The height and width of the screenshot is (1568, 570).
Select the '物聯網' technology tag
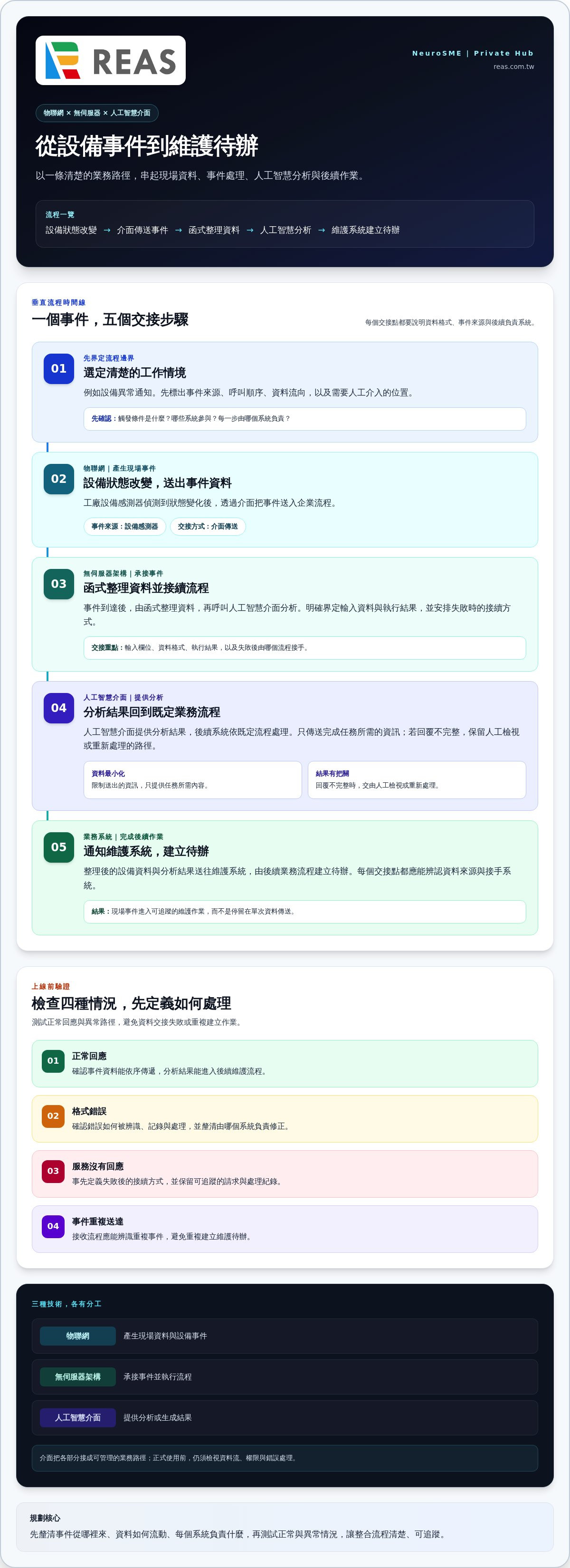[x=78, y=1336]
